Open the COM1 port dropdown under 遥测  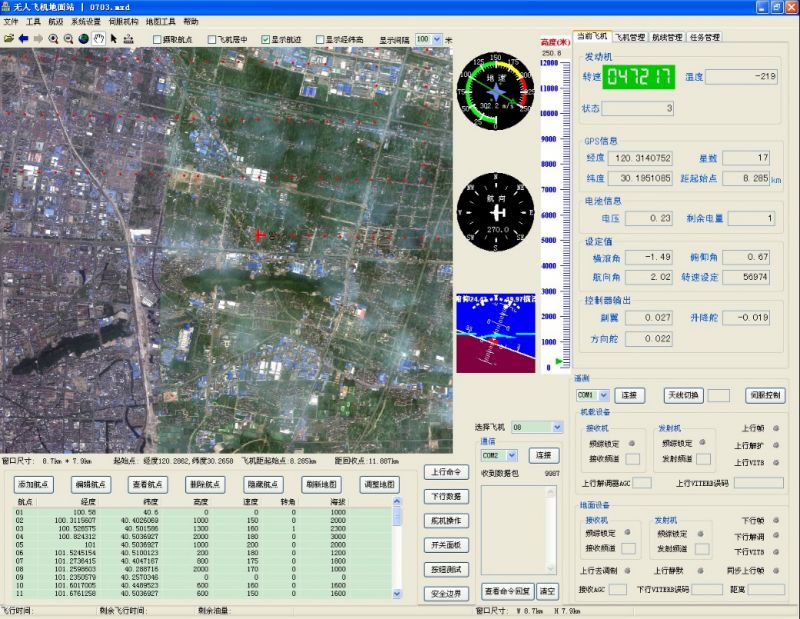(x=603, y=395)
